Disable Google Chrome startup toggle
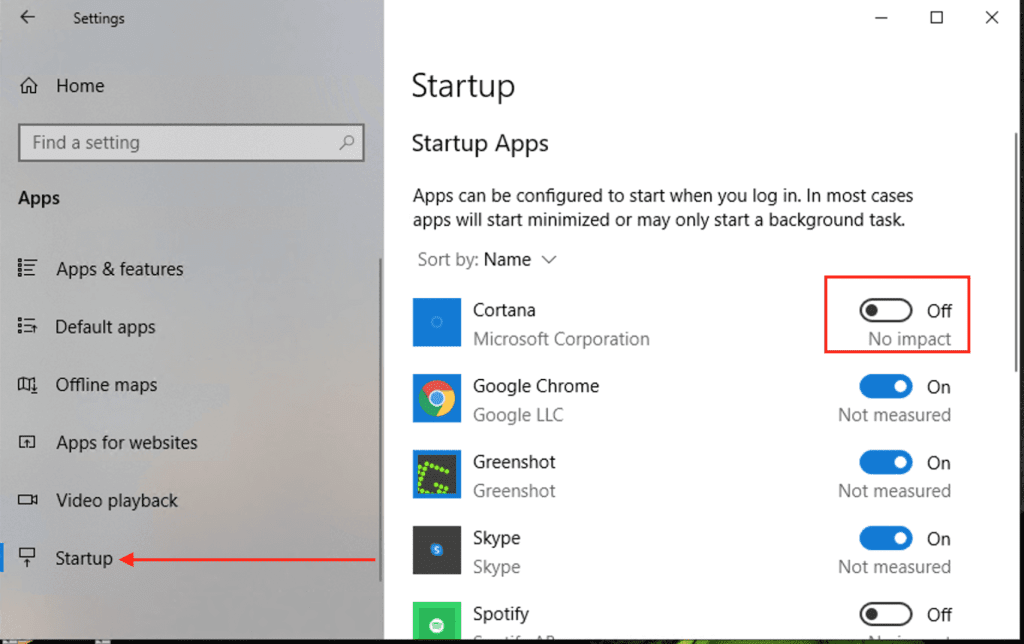 tap(885, 387)
